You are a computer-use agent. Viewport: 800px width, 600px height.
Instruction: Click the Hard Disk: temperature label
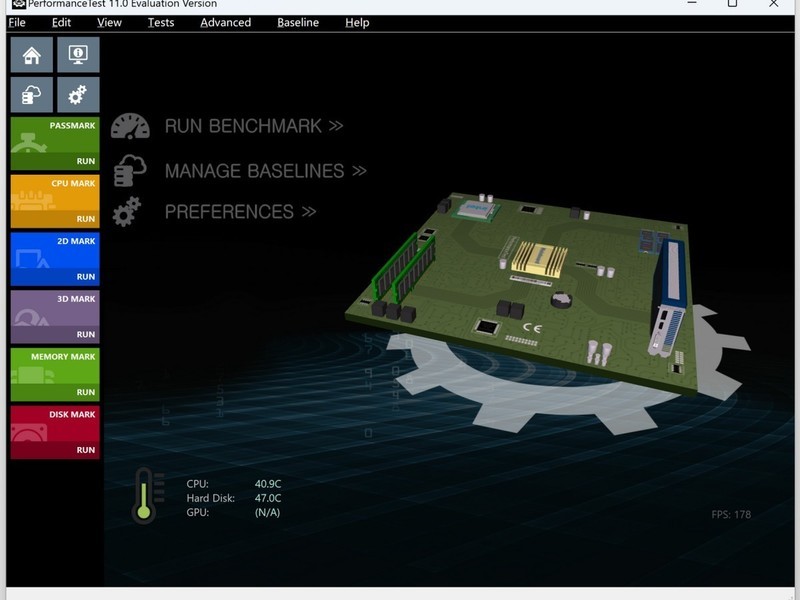pos(210,498)
